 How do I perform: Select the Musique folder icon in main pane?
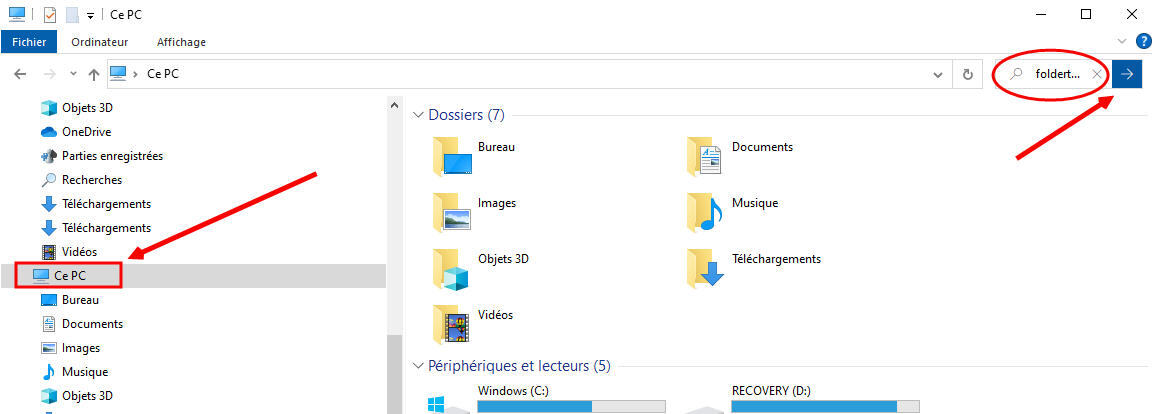(705, 211)
